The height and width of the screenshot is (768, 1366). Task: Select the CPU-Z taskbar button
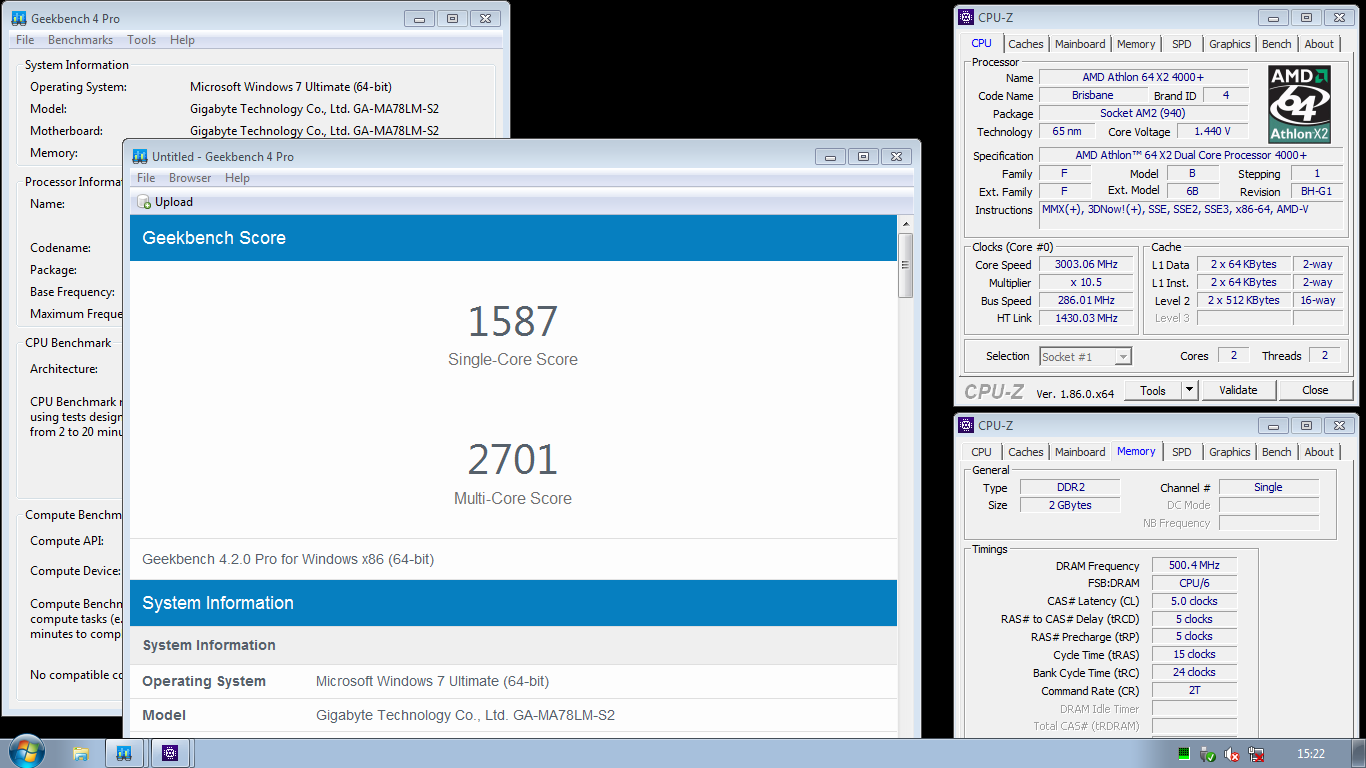tap(170, 753)
